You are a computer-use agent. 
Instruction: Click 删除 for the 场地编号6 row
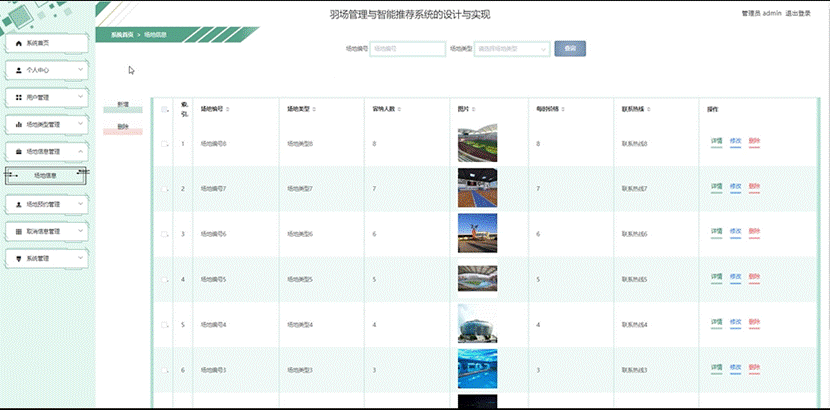pos(754,232)
